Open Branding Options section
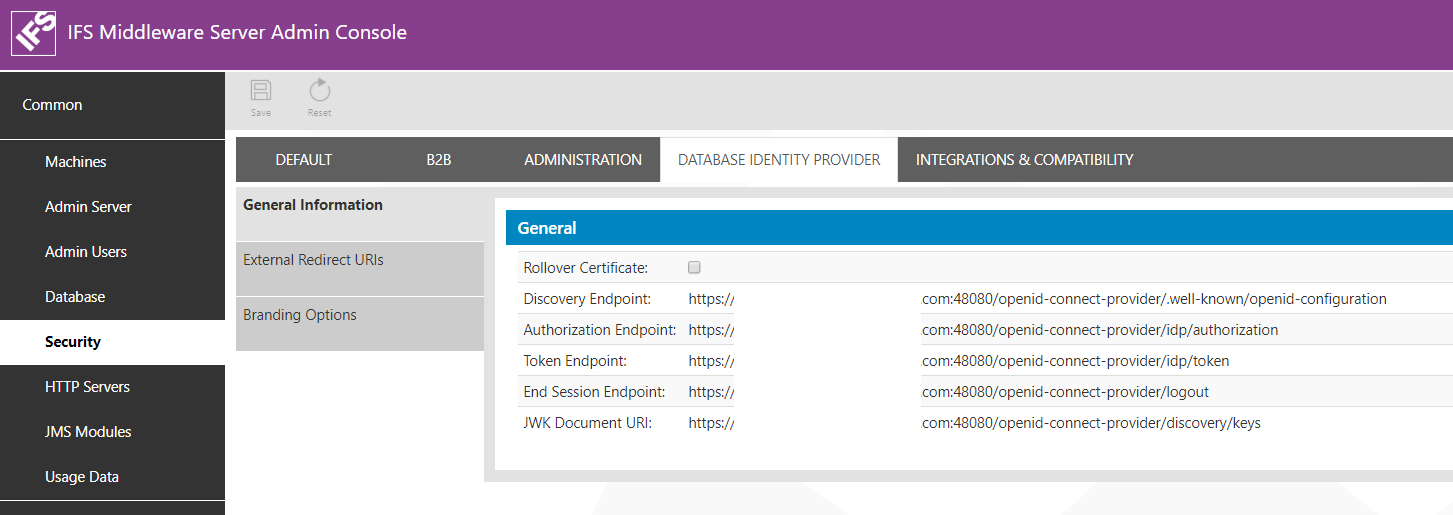This screenshot has height=515, width=1453. click(x=300, y=315)
